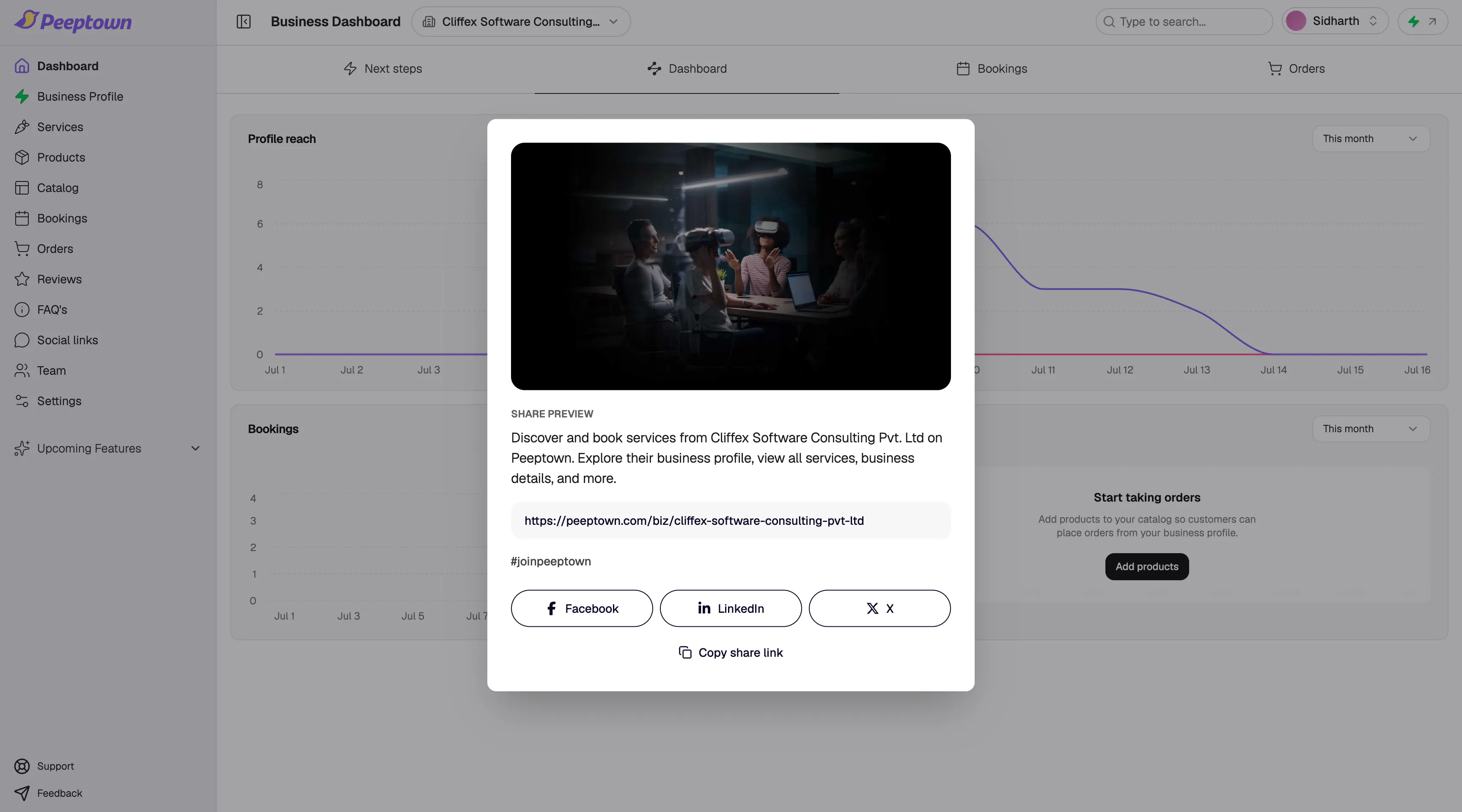1462x812 pixels.
Task: Open Support at the sidebar bottom
Action: click(44, 766)
